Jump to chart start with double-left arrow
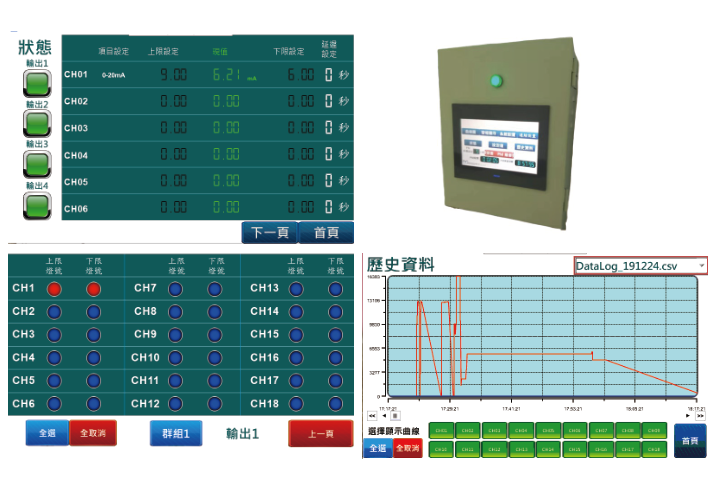This screenshot has width=722, height=496. tap(373, 415)
